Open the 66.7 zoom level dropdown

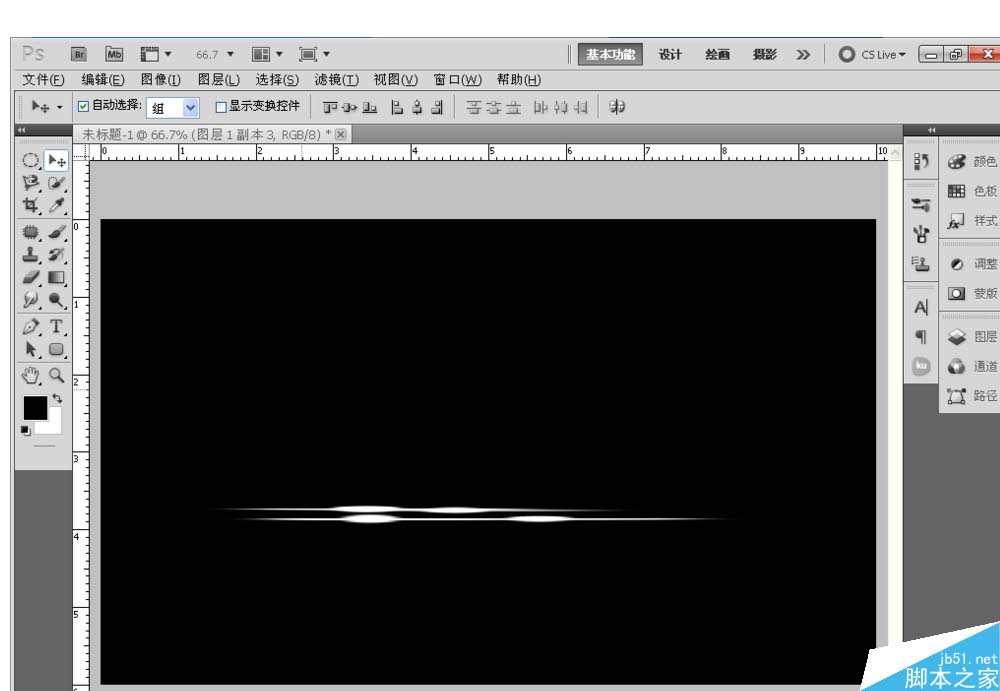(215, 55)
